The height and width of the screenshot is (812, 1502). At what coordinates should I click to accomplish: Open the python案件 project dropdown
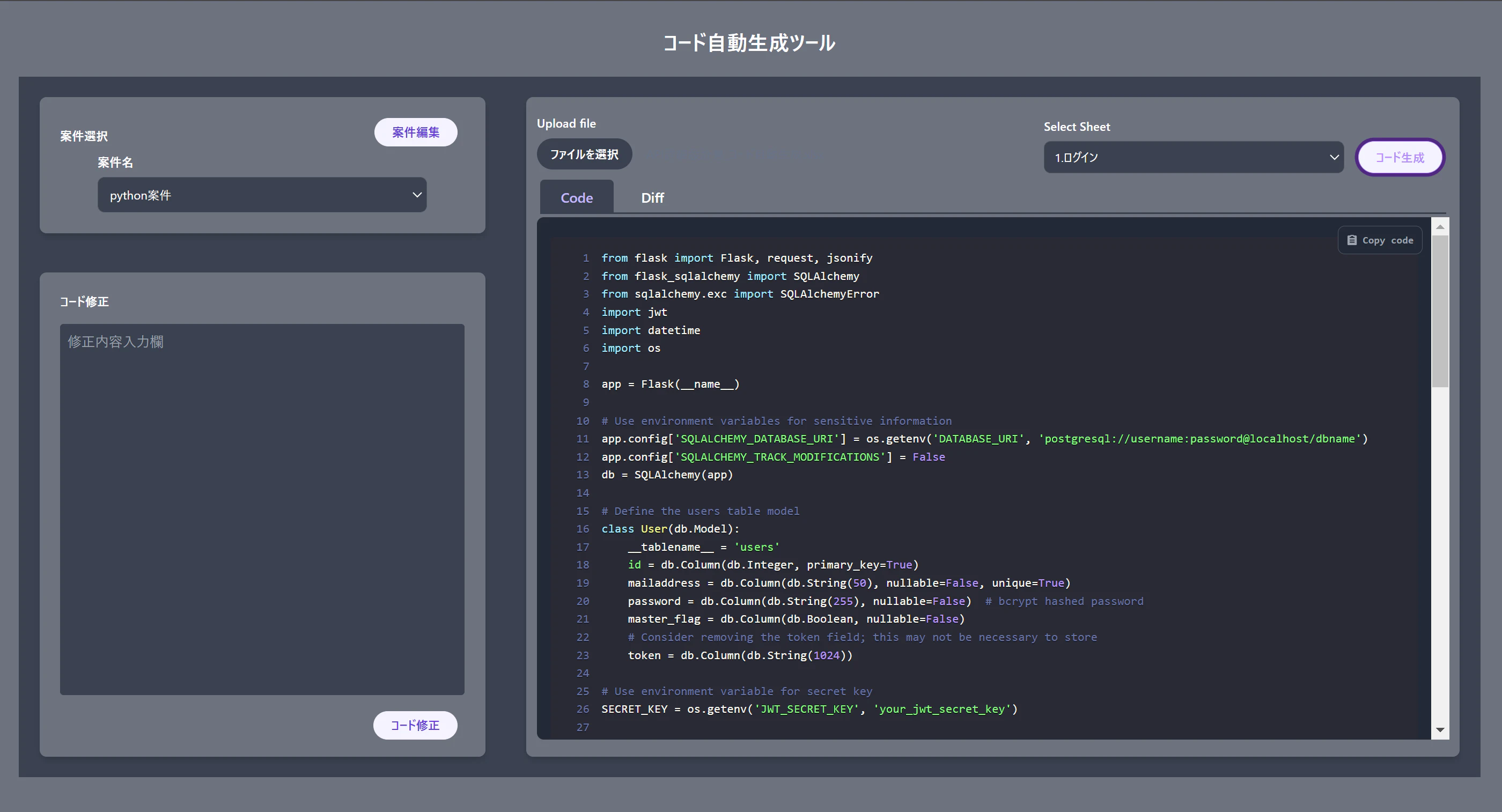point(262,195)
